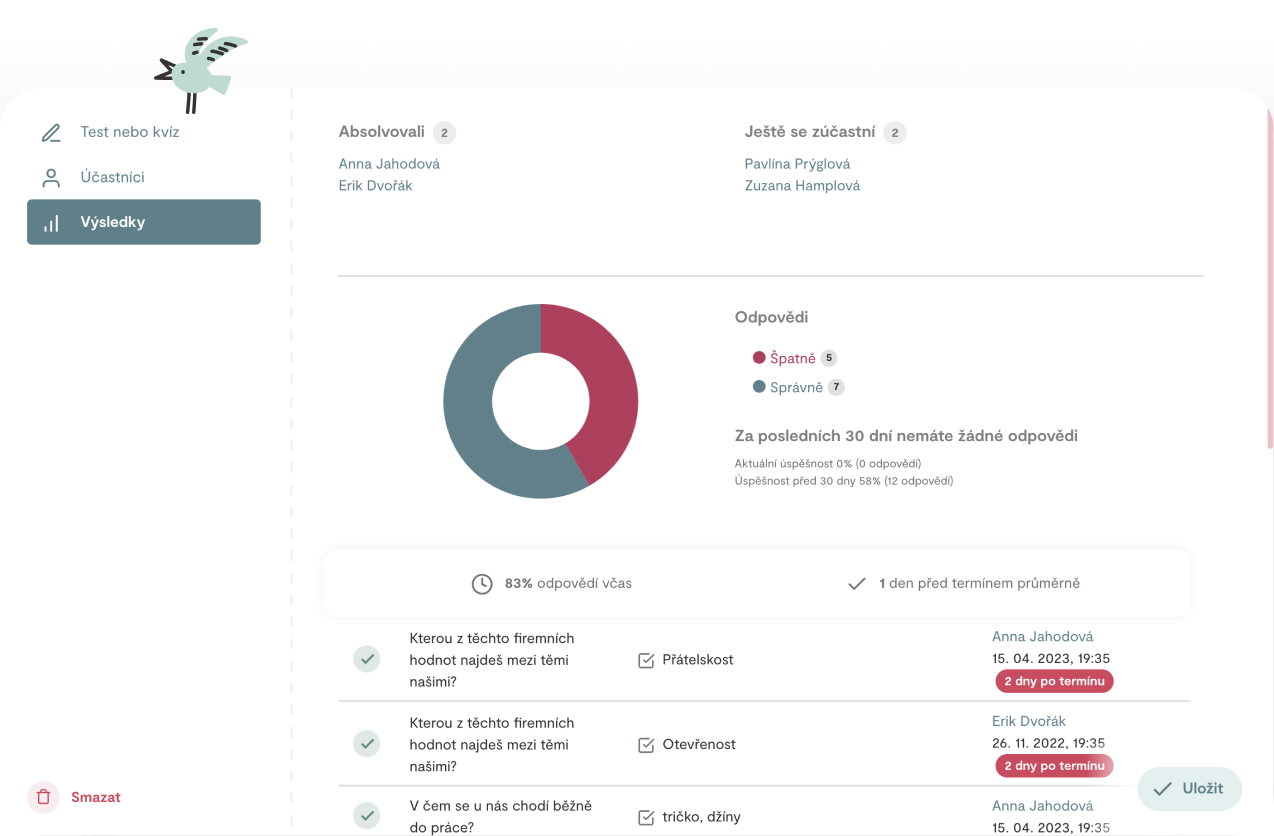Click Anna Jahodová in the Přátelskost answer row
The height and width of the screenshot is (836, 1274).
pyautogui.click(x=1042, y=636)
